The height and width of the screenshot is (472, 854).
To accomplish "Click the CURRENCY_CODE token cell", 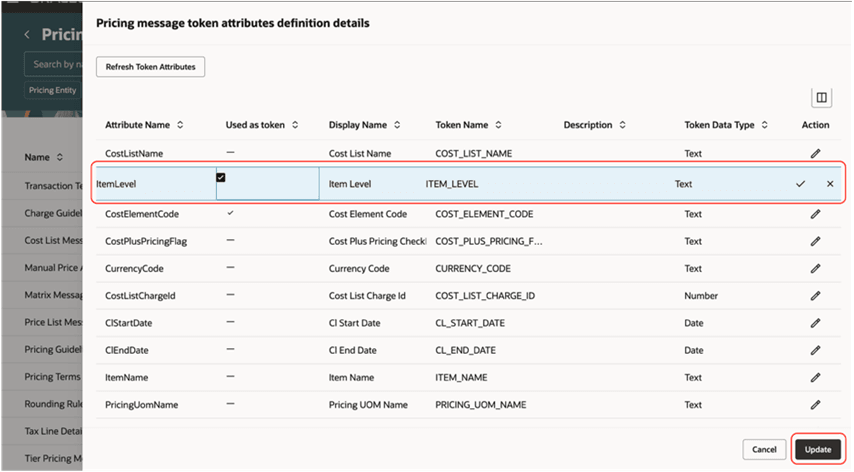I will 473,268.
